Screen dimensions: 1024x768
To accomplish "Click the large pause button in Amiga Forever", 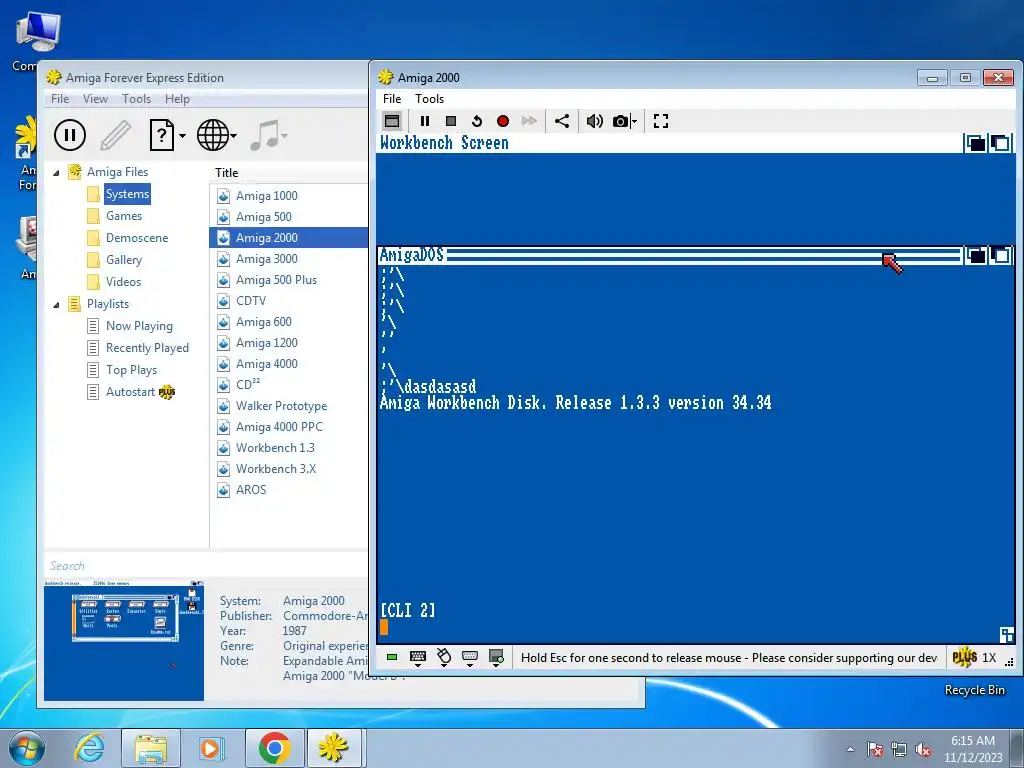I will tap(70, 135).
